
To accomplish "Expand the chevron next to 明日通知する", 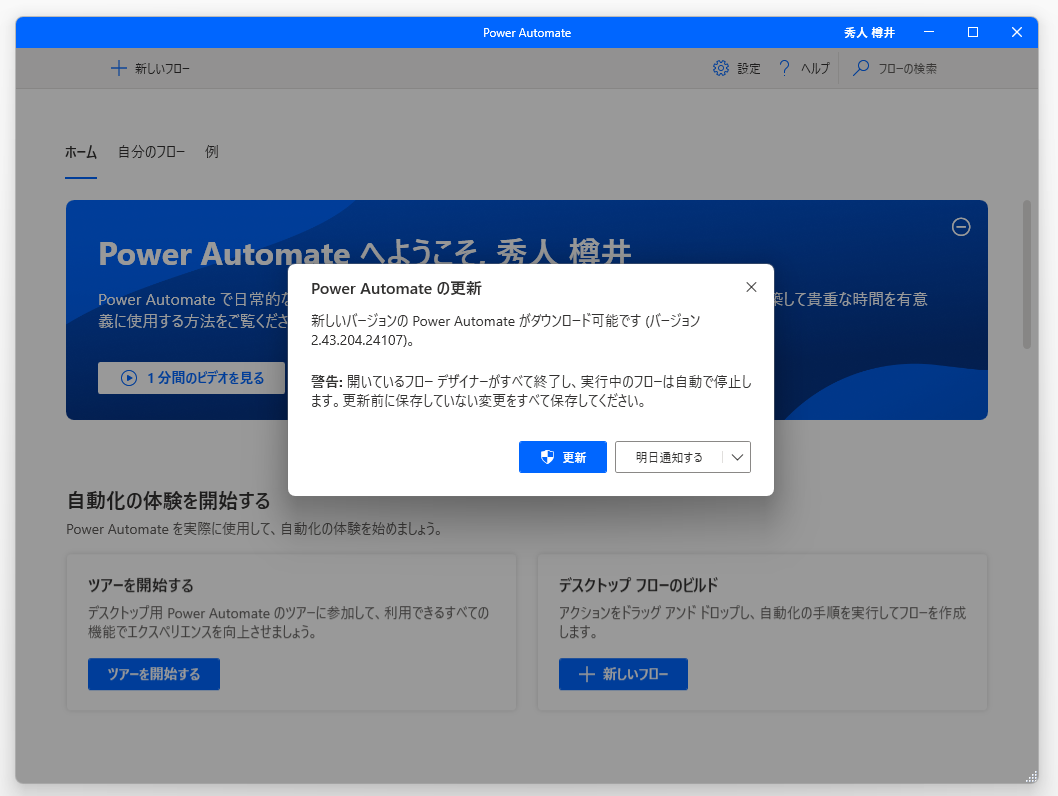I will coord(738,457).
